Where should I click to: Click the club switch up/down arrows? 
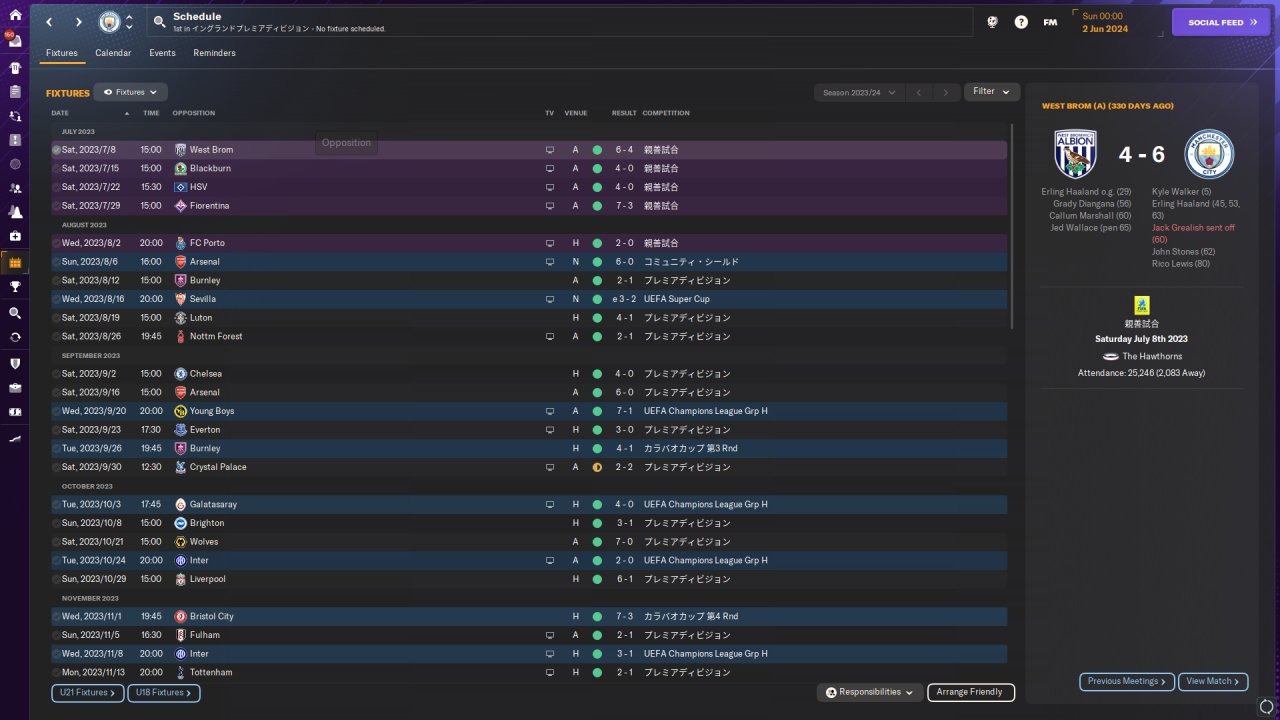[x=129, y=22]
